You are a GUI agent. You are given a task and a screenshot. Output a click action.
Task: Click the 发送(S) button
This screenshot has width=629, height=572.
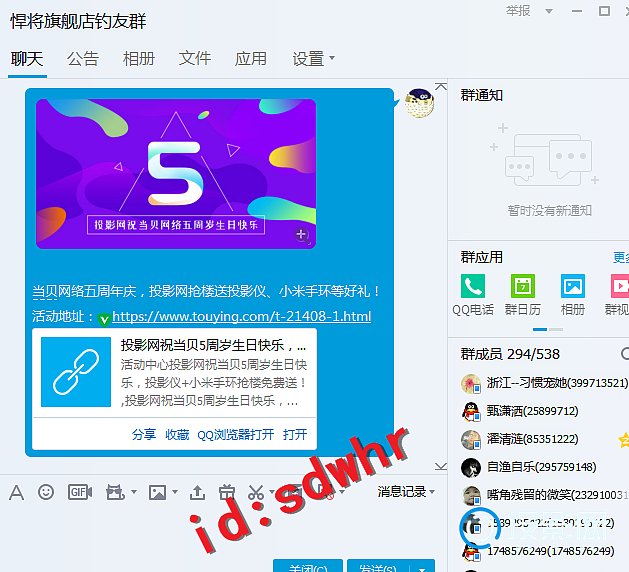378,566
